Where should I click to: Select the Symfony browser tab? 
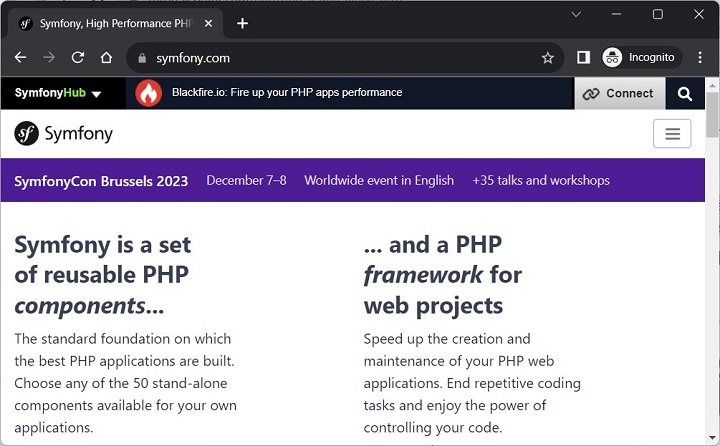click(115, 23)
